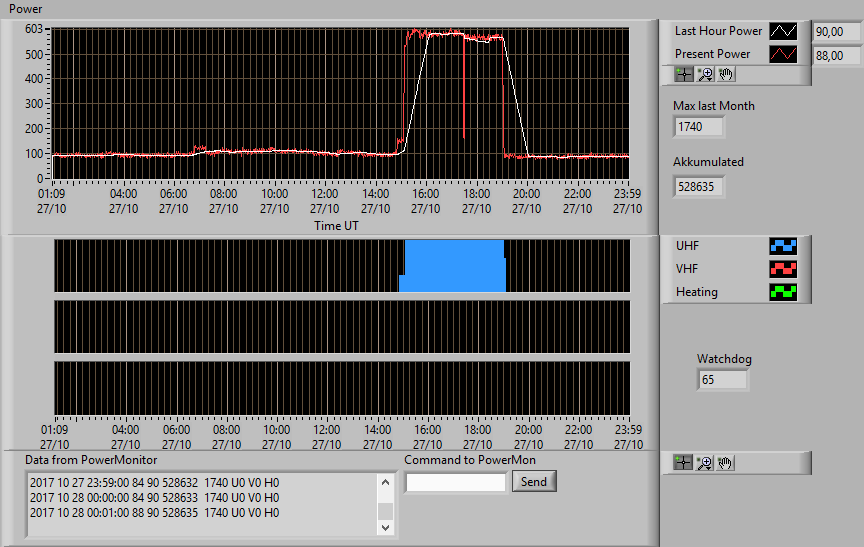Click the Present Power 88,00 value box
Viewport: 864px width, 547px height.
click(x=838, y=56)
